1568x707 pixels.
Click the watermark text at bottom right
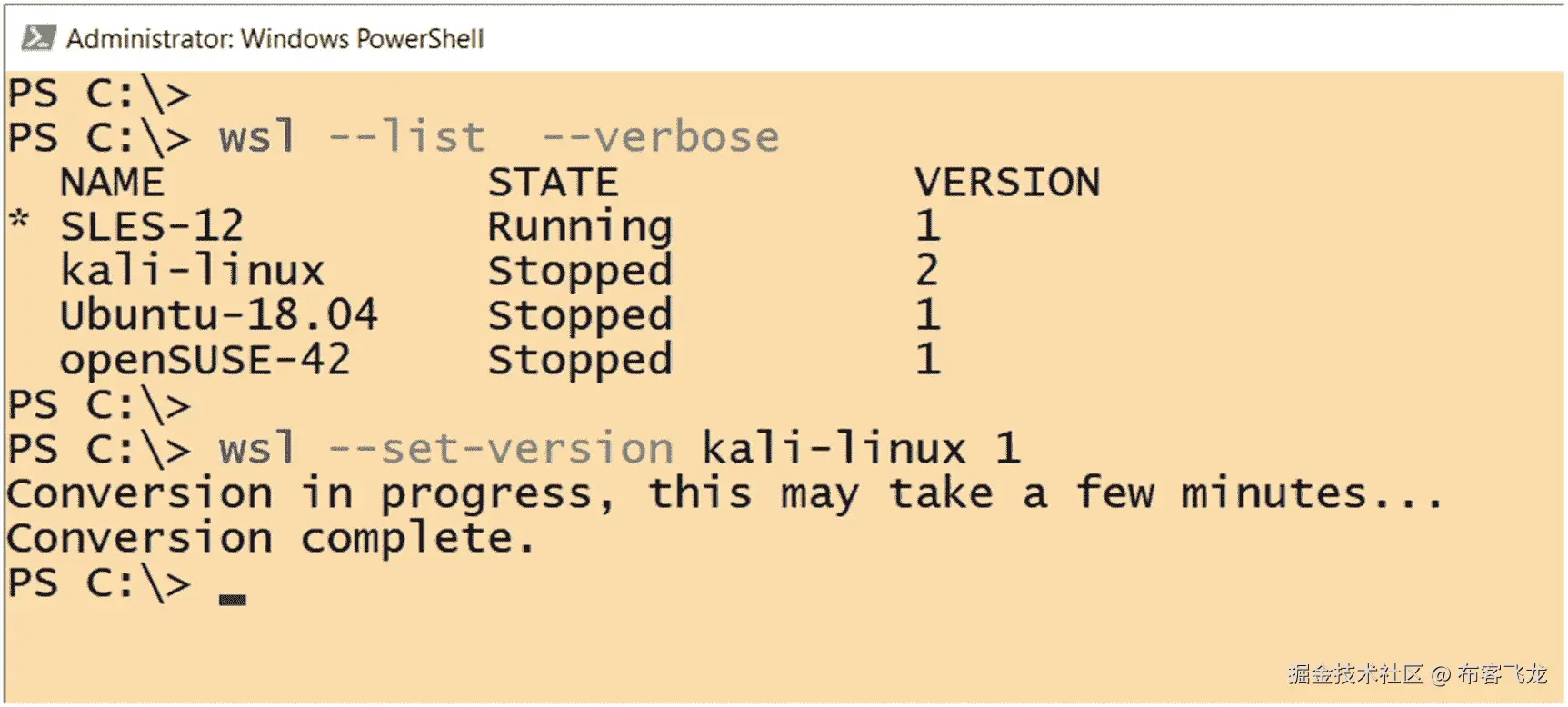pyautogui.click(x=1416, y=674)
